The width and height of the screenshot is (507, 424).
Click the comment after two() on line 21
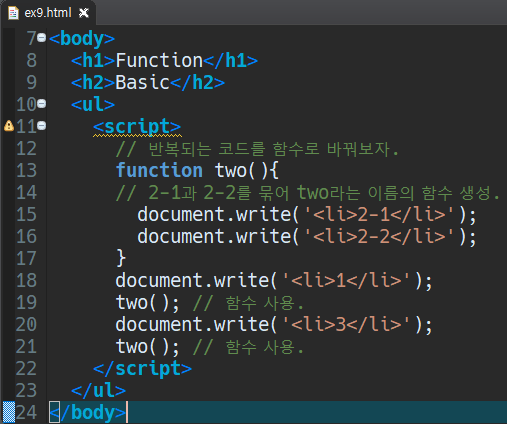click(248, 347)
